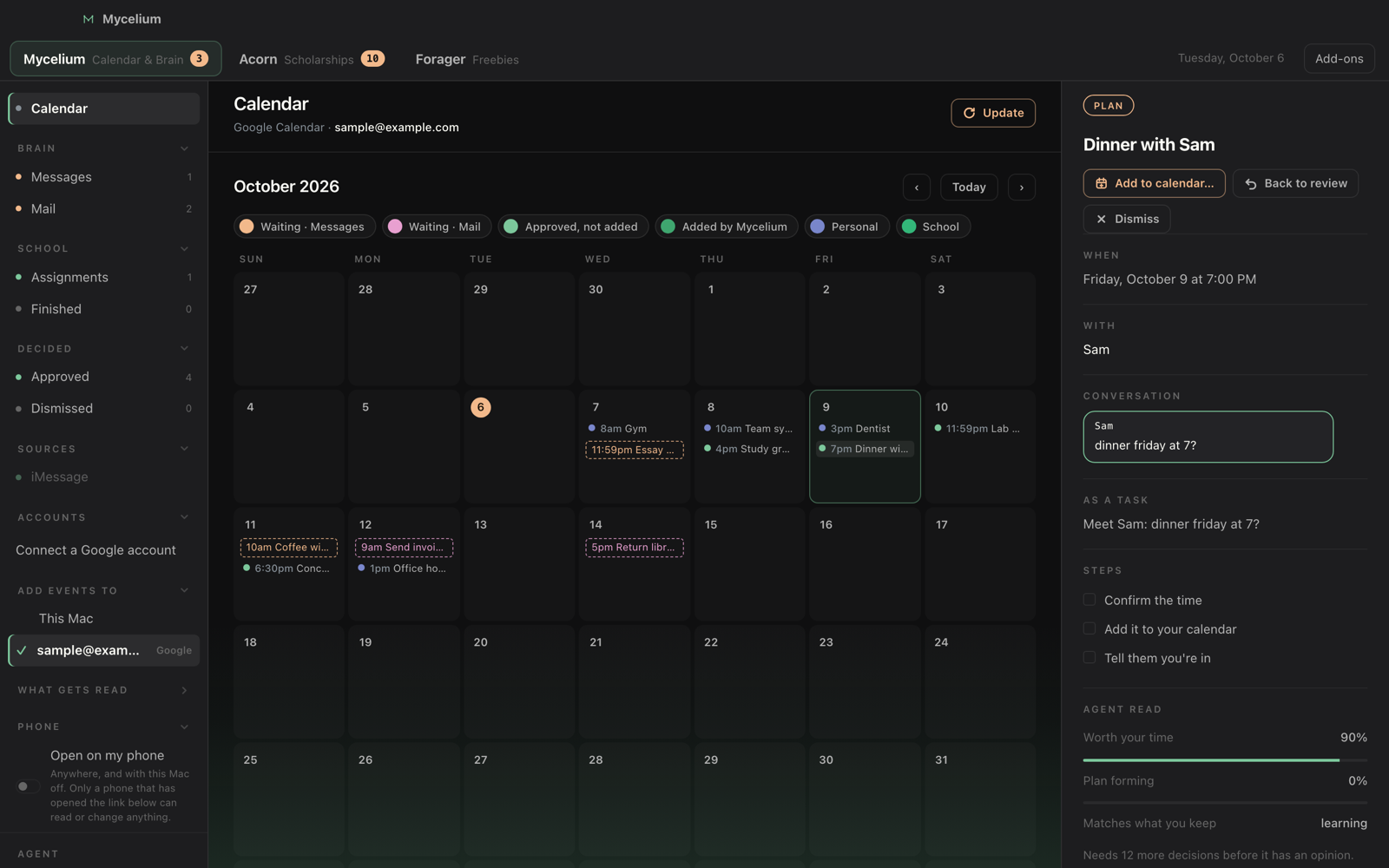Click the Back to review arrow icon
This screenshot has height=868, width=1389.
(x=1251, y=184)
